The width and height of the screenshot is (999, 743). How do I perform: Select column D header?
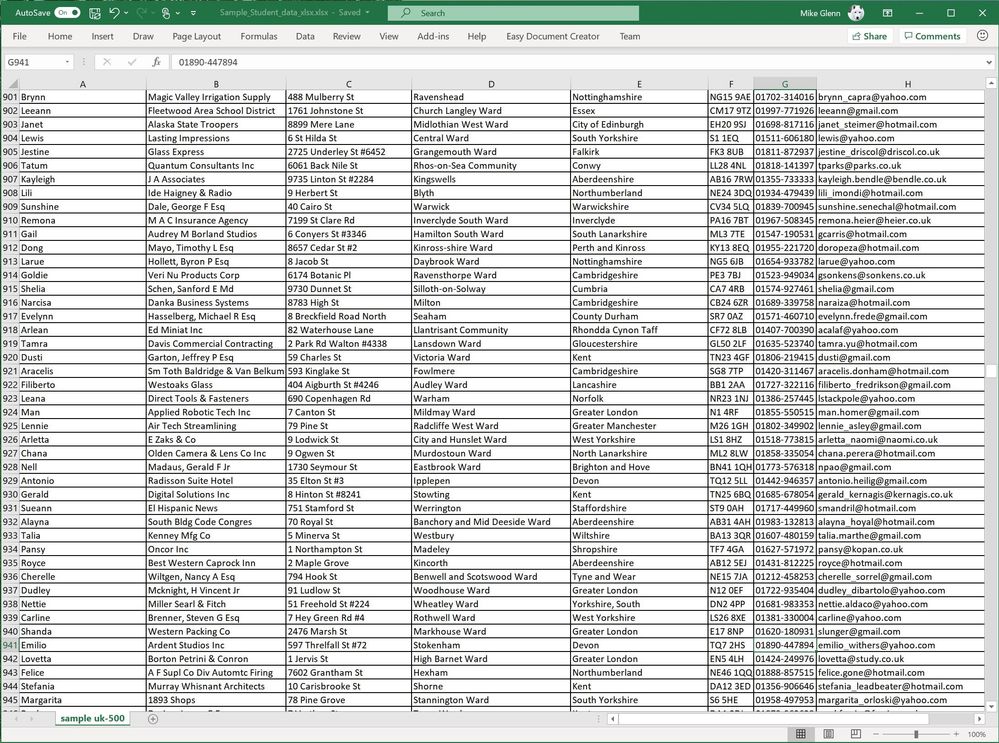[x=491, y=83]
